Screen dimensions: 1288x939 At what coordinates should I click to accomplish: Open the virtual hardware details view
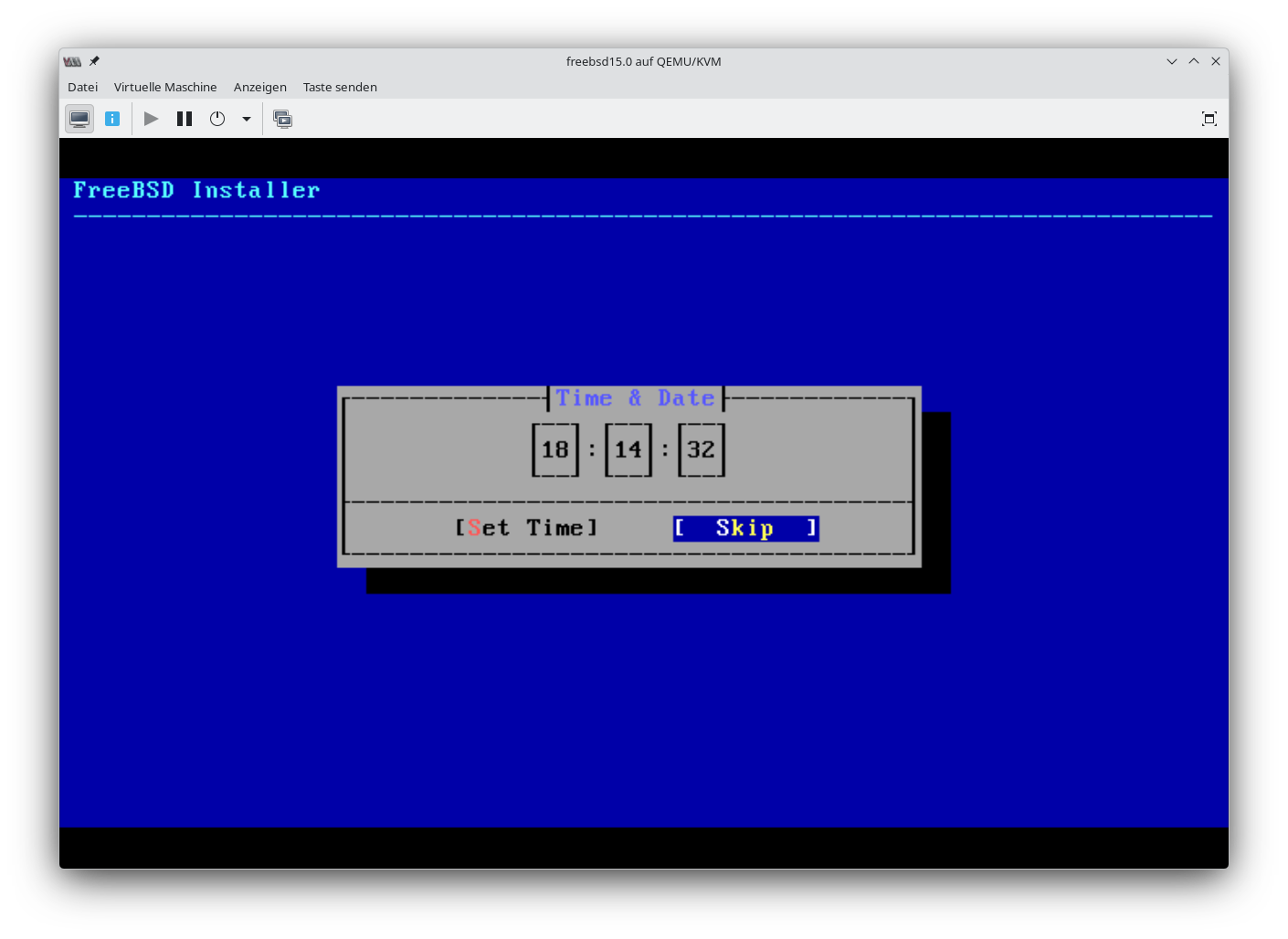[112, 119]
